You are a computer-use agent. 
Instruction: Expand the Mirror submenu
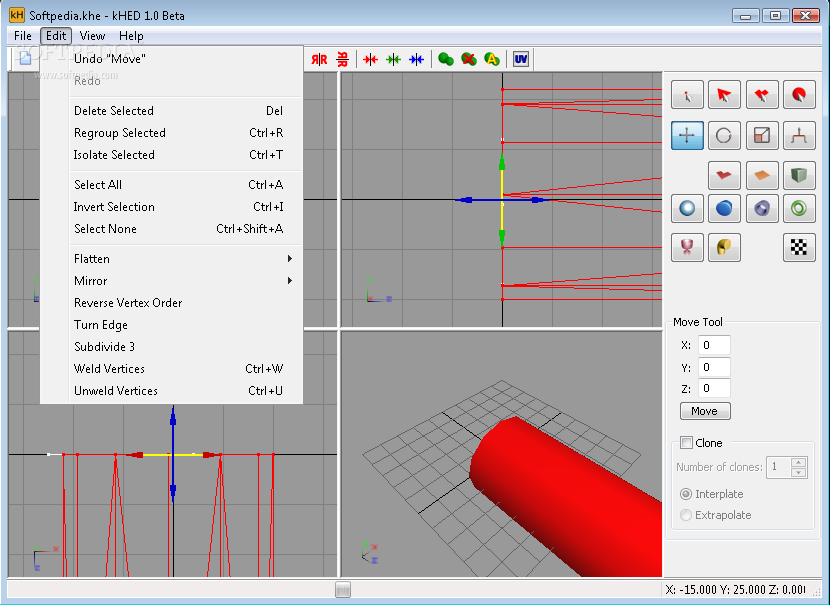pyautogui.click(x=183, y=281)
